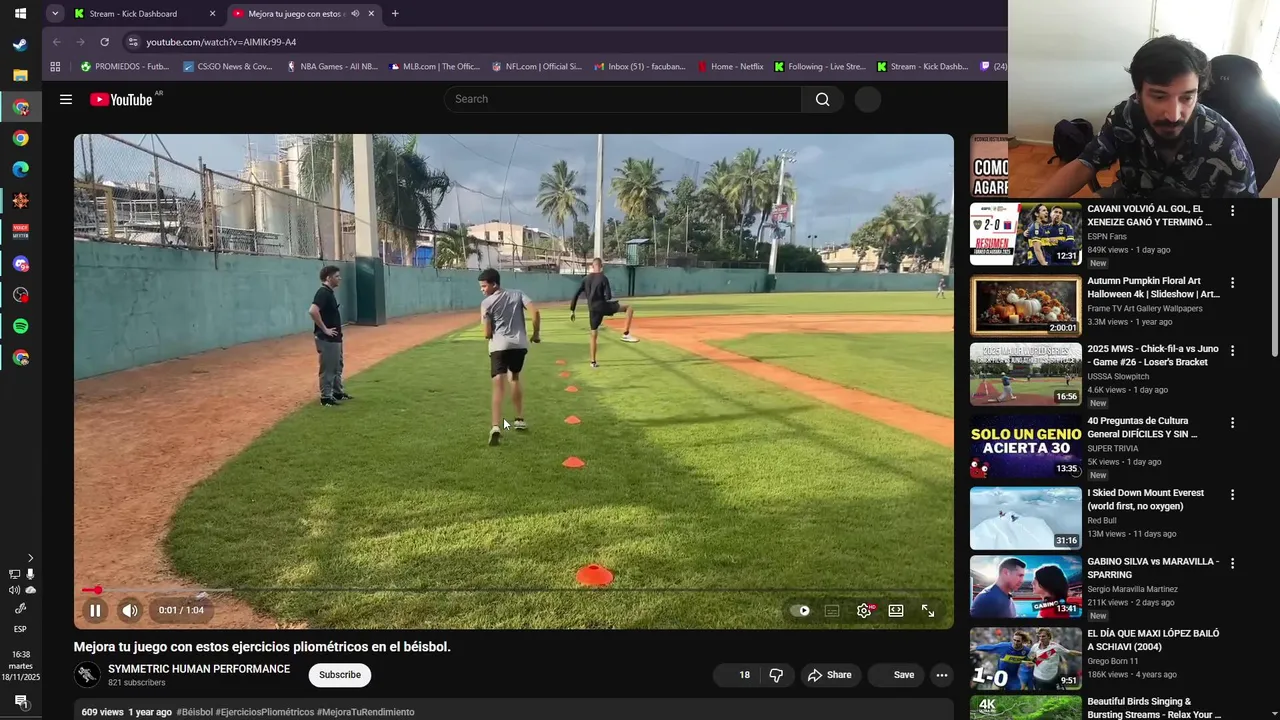Open the CS:GO News bookmark
Viewport: 1280px width, 720px height.
[x=228, y=67]
